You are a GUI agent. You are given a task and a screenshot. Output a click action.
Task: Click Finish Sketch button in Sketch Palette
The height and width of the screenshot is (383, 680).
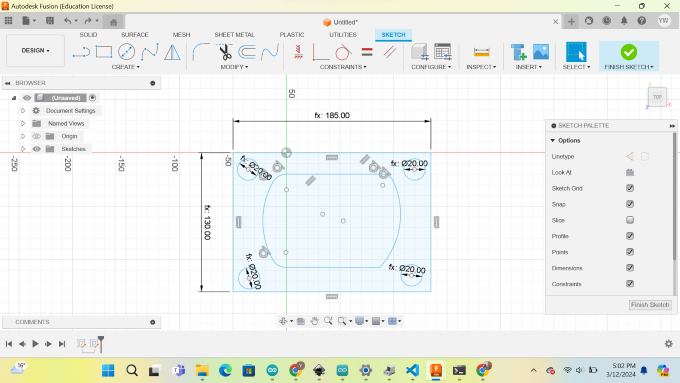click(x=650, y=304)
